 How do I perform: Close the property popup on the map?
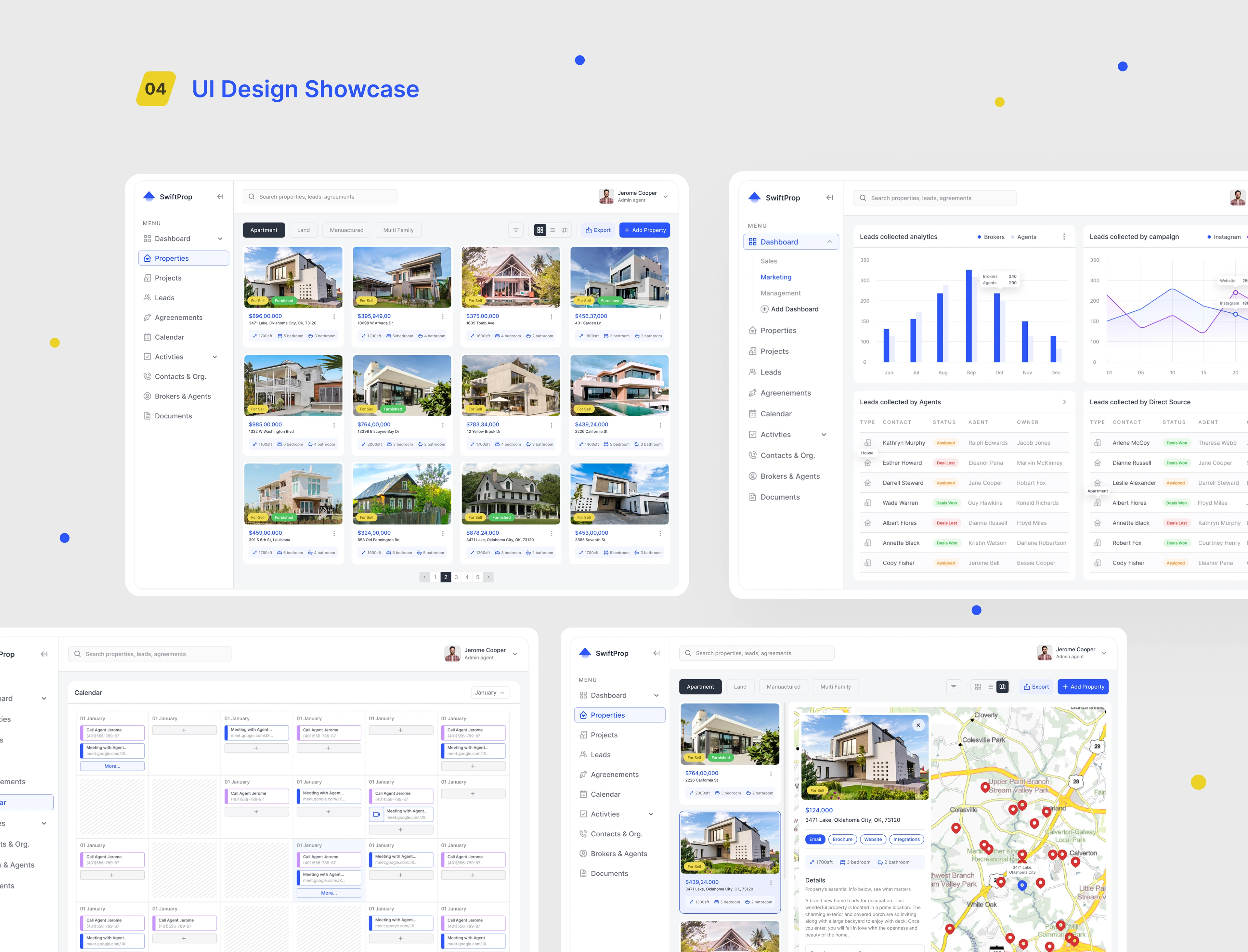[918, 725]
